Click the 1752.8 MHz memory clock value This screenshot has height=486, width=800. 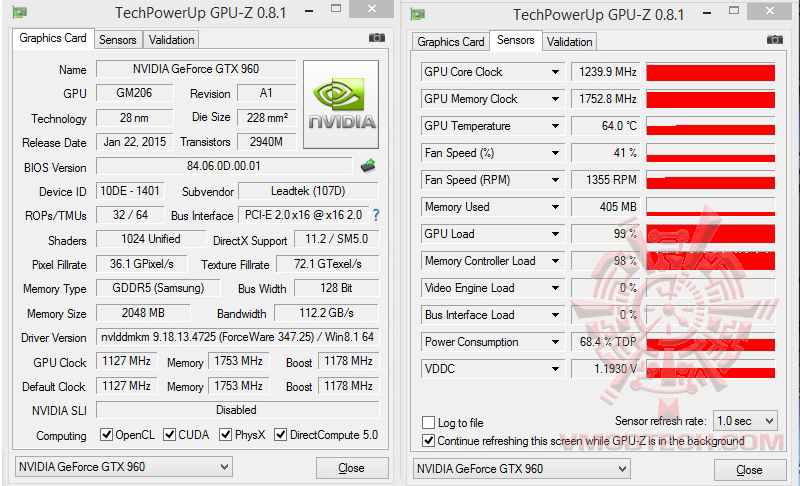click(x=606, y=99)
